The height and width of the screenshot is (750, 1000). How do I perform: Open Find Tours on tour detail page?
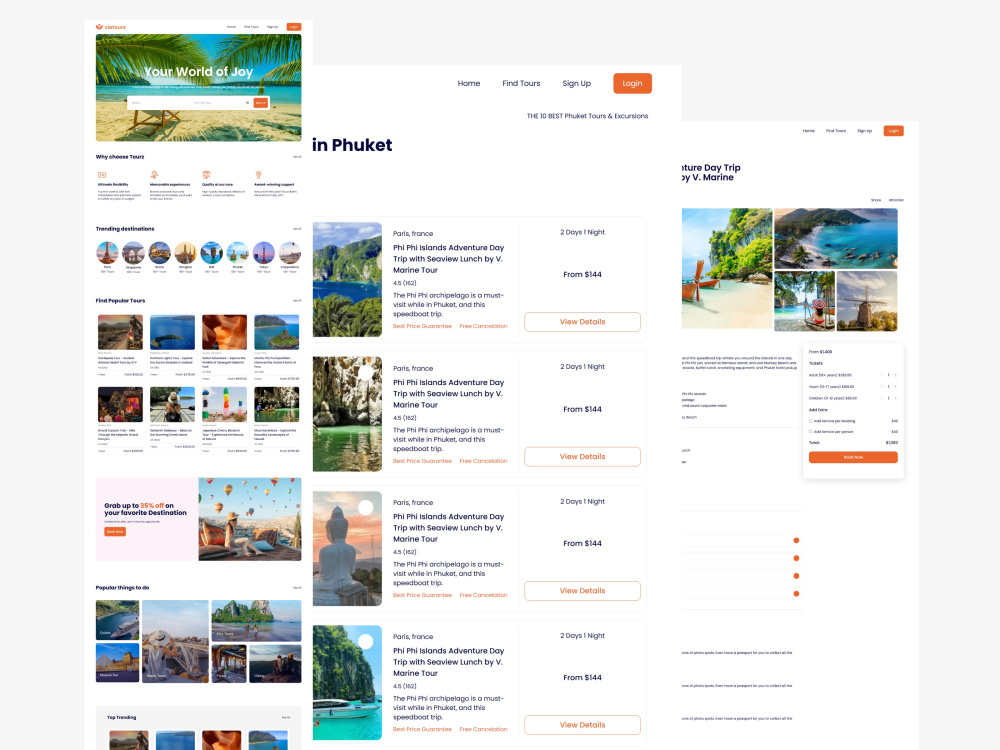click(835, 131)
